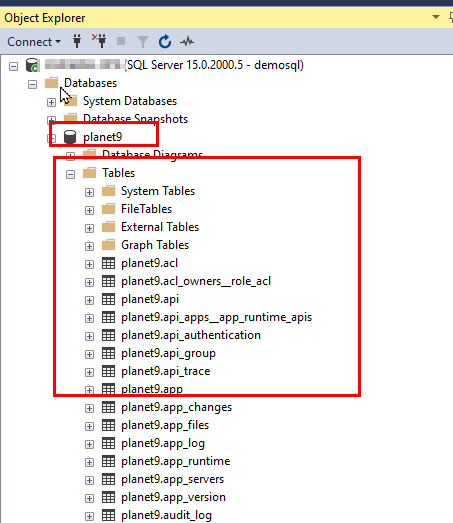Click the table icon for planet9.api

(108, 299)
